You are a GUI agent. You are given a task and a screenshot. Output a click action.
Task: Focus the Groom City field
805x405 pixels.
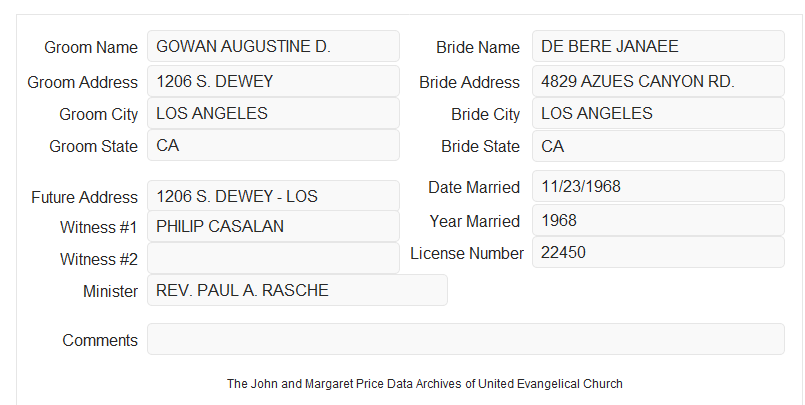tap(273, 113)
